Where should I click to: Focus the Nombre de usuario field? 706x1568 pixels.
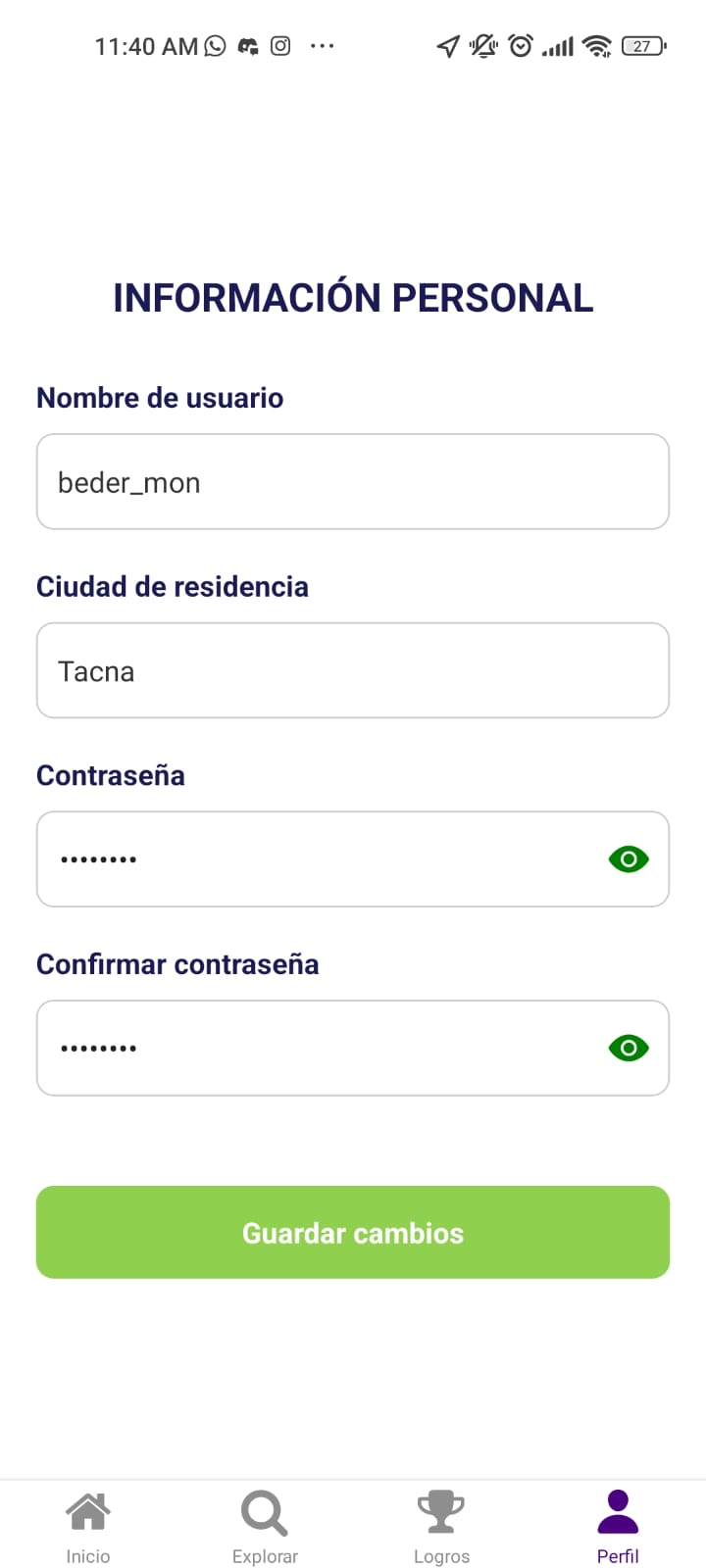coord(333,482)
